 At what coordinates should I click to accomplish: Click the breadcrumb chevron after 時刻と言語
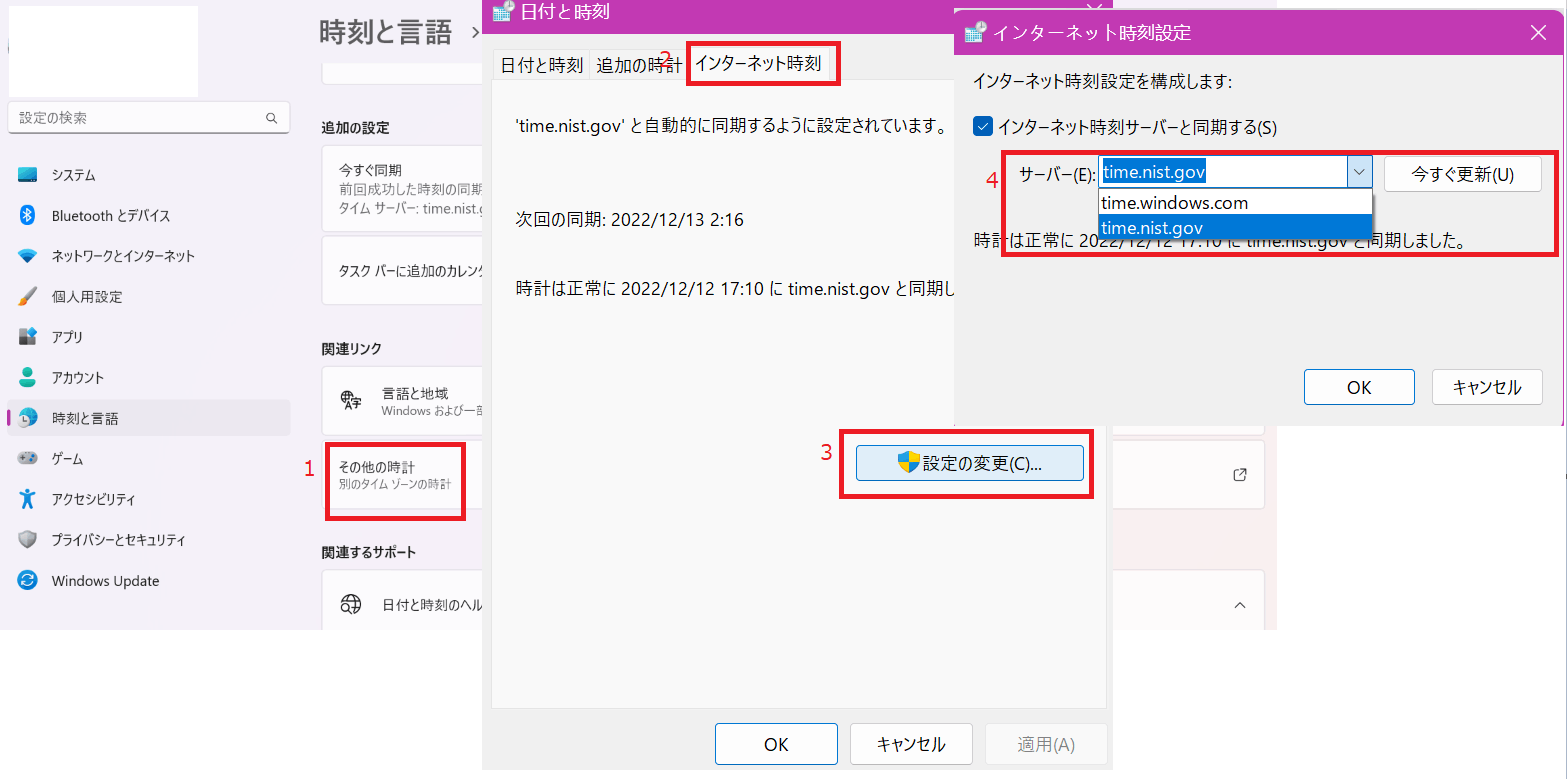[474, 34]
